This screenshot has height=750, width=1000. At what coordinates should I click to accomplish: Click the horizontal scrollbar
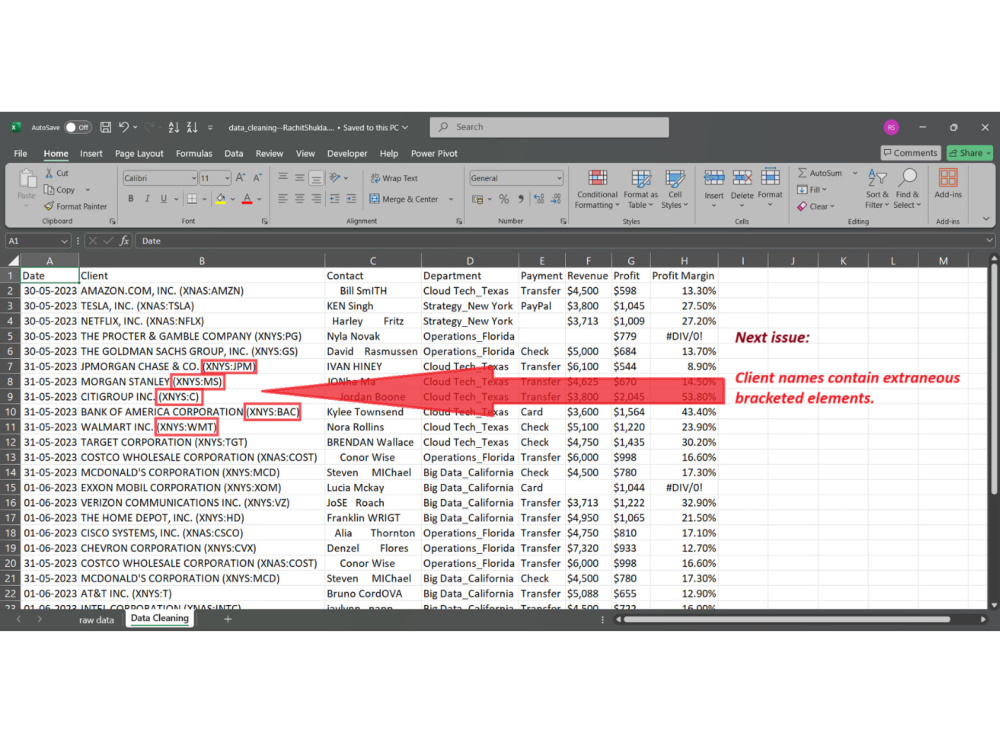(787, 619)
